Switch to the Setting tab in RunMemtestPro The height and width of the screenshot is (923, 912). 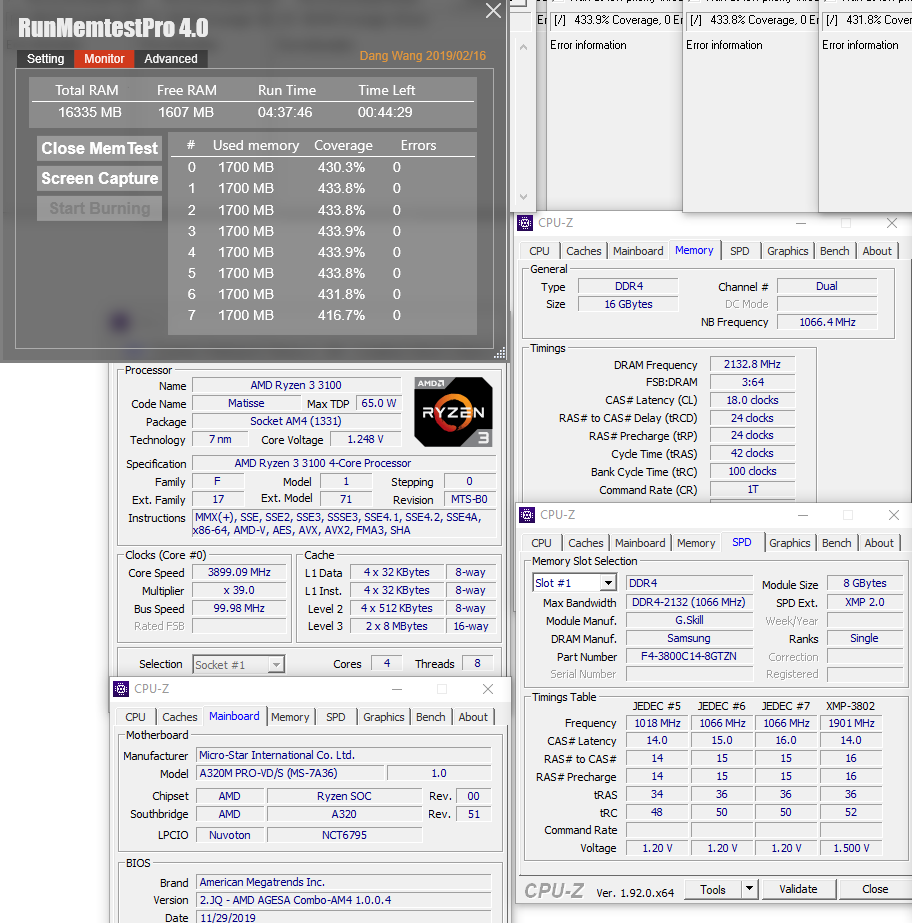tap(45, 59)
